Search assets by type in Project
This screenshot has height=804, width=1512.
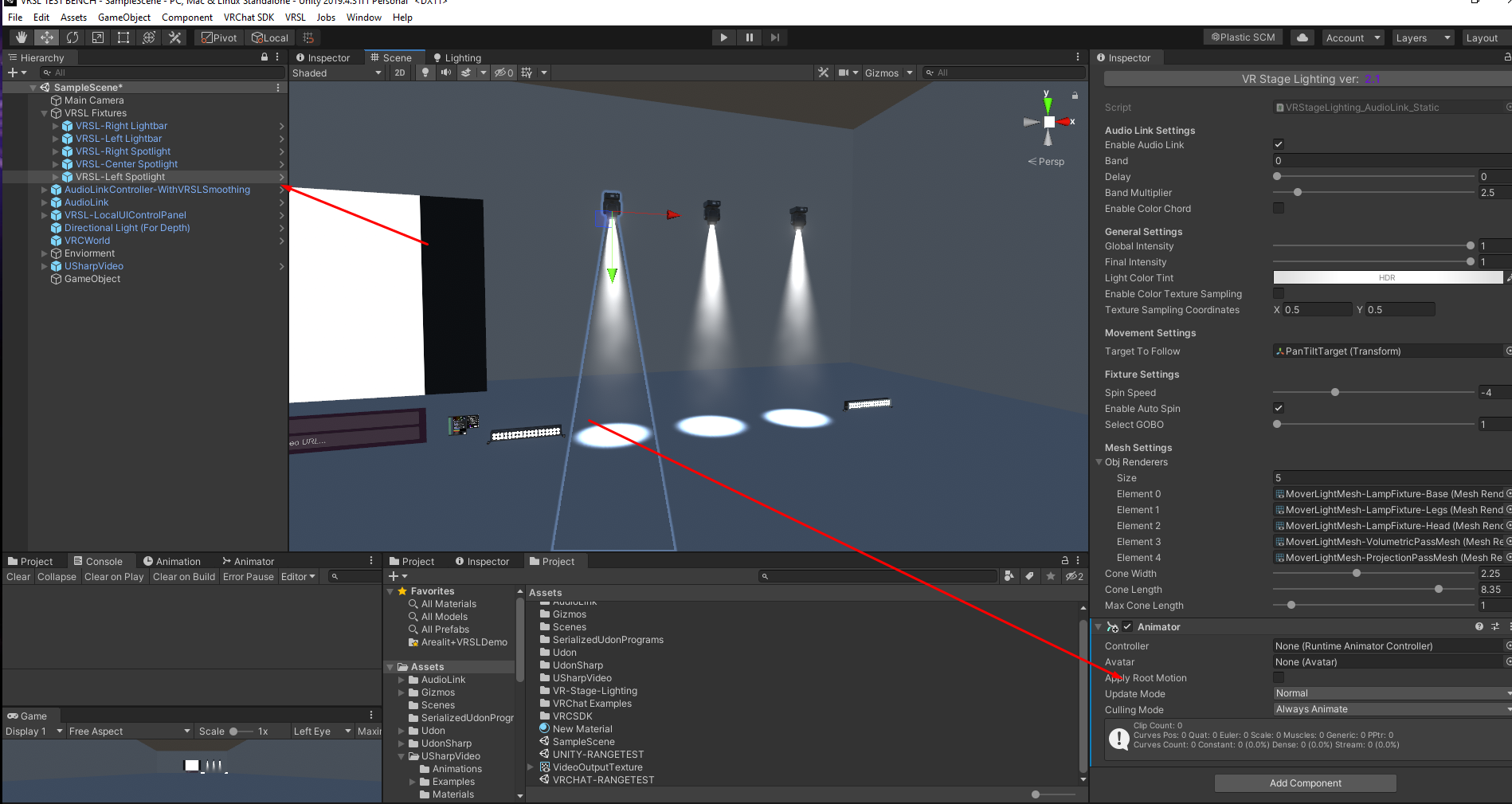(1009, 576)
